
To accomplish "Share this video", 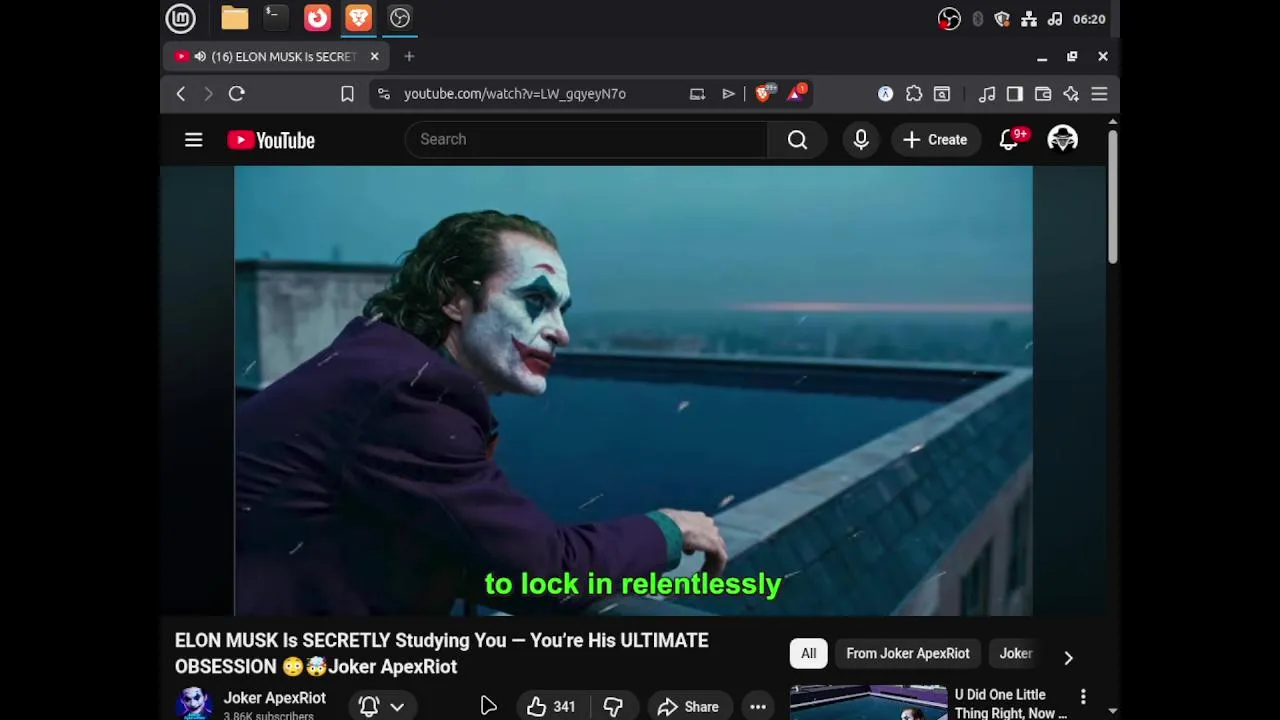I will [x=688, y=707].
